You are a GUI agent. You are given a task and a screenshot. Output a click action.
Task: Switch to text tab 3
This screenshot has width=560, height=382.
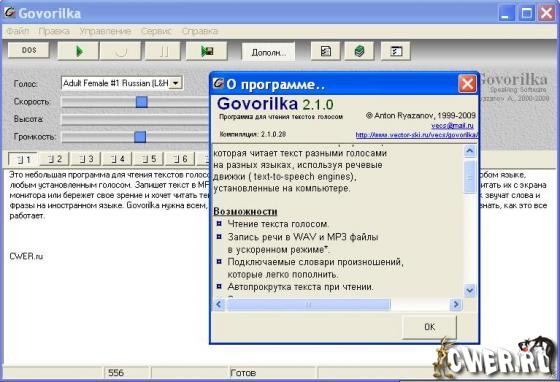[85, 159]
